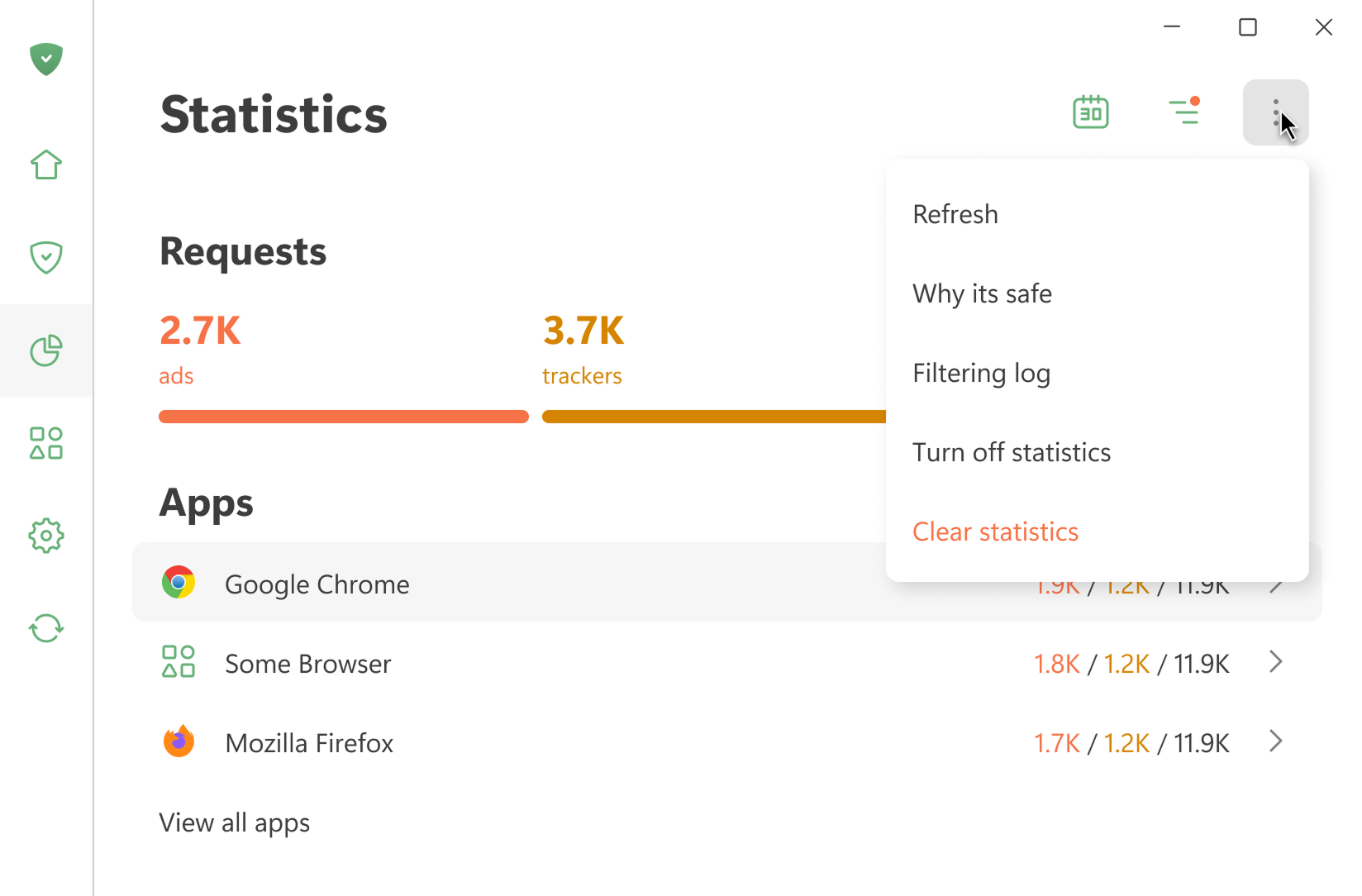Click the AdGuard shield logo
1362x896 pixels.
[46, 59]
